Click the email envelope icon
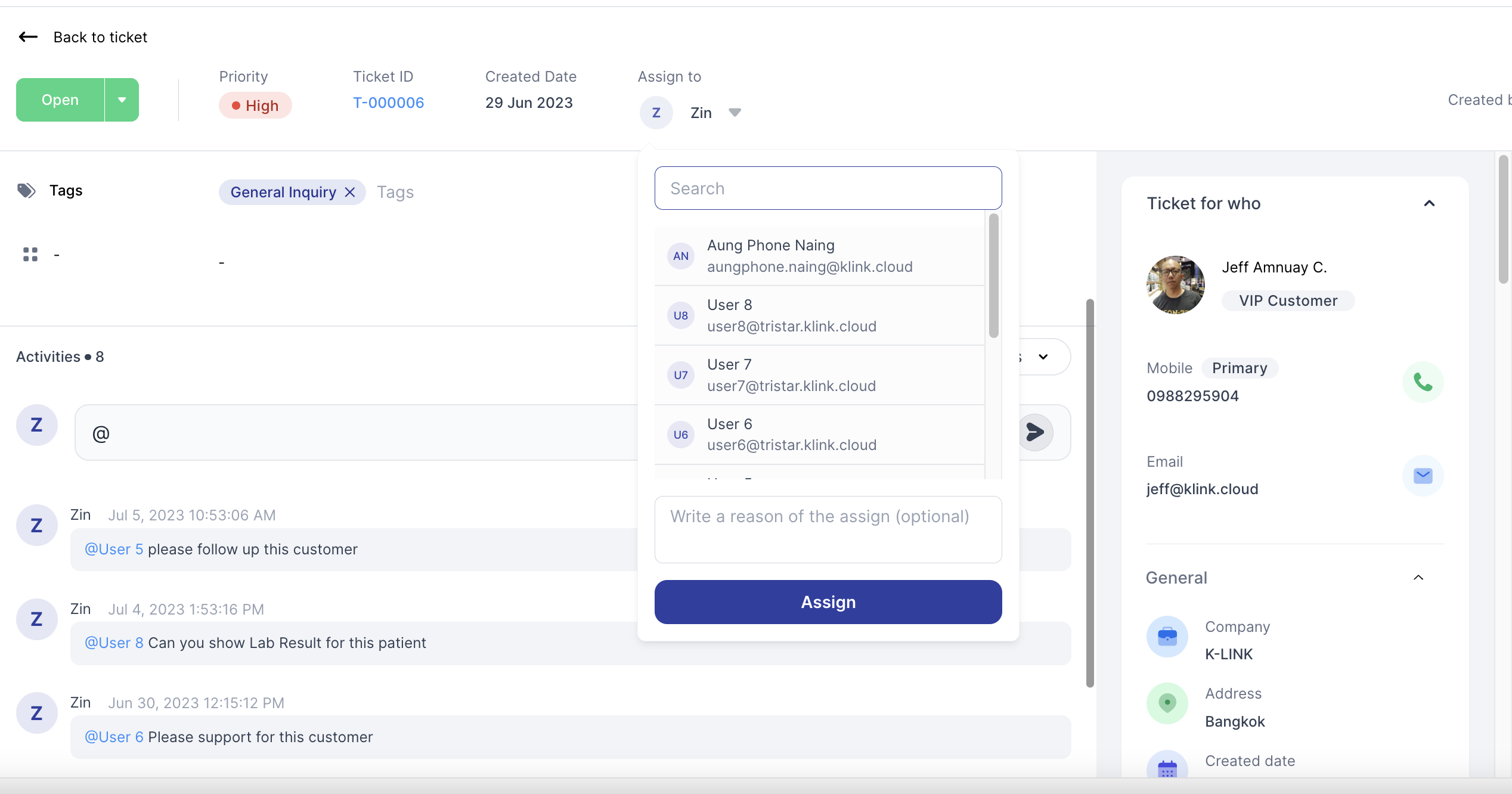 1423,476
